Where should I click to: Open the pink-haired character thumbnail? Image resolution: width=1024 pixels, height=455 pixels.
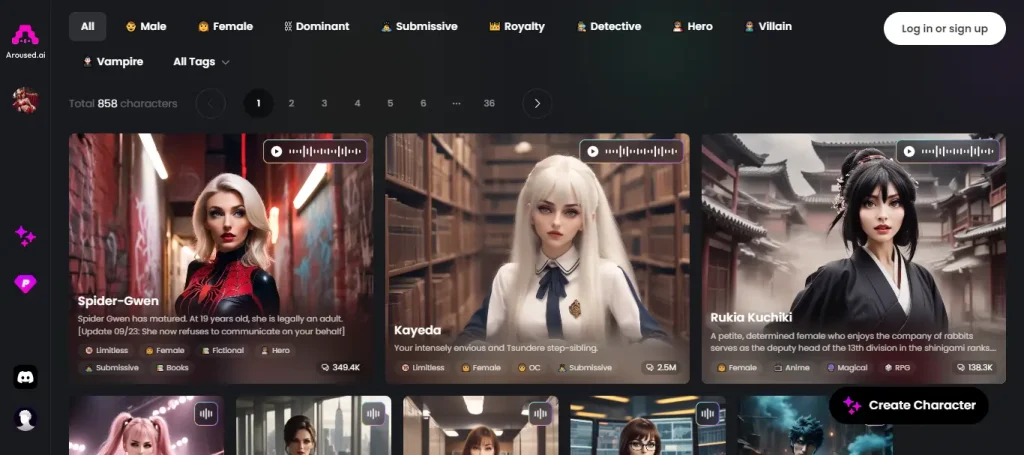tap(146, 426)
